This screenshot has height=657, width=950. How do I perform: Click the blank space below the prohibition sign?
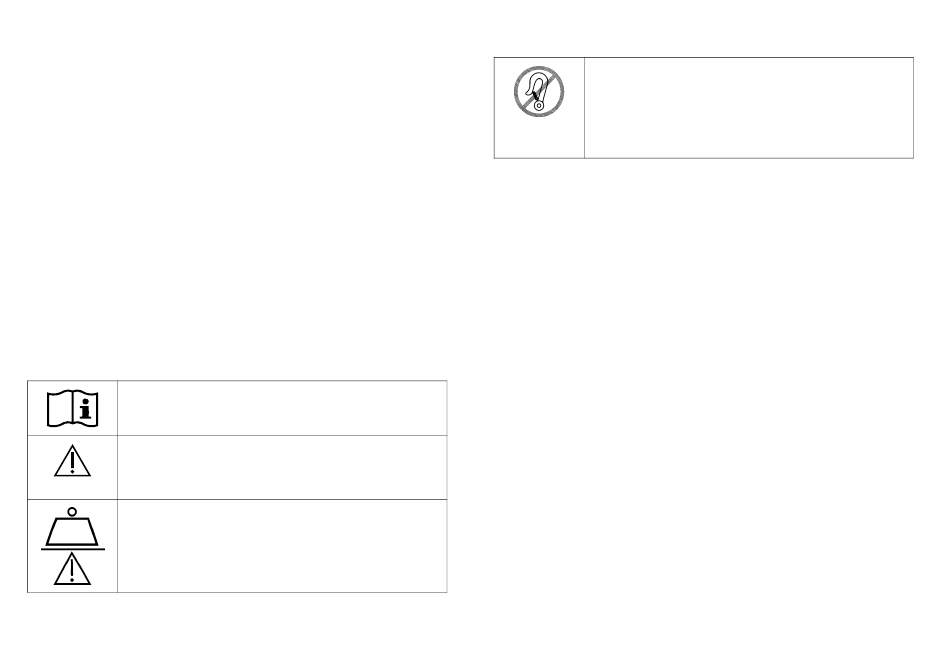pyautogui.click(x=539, y=137)
